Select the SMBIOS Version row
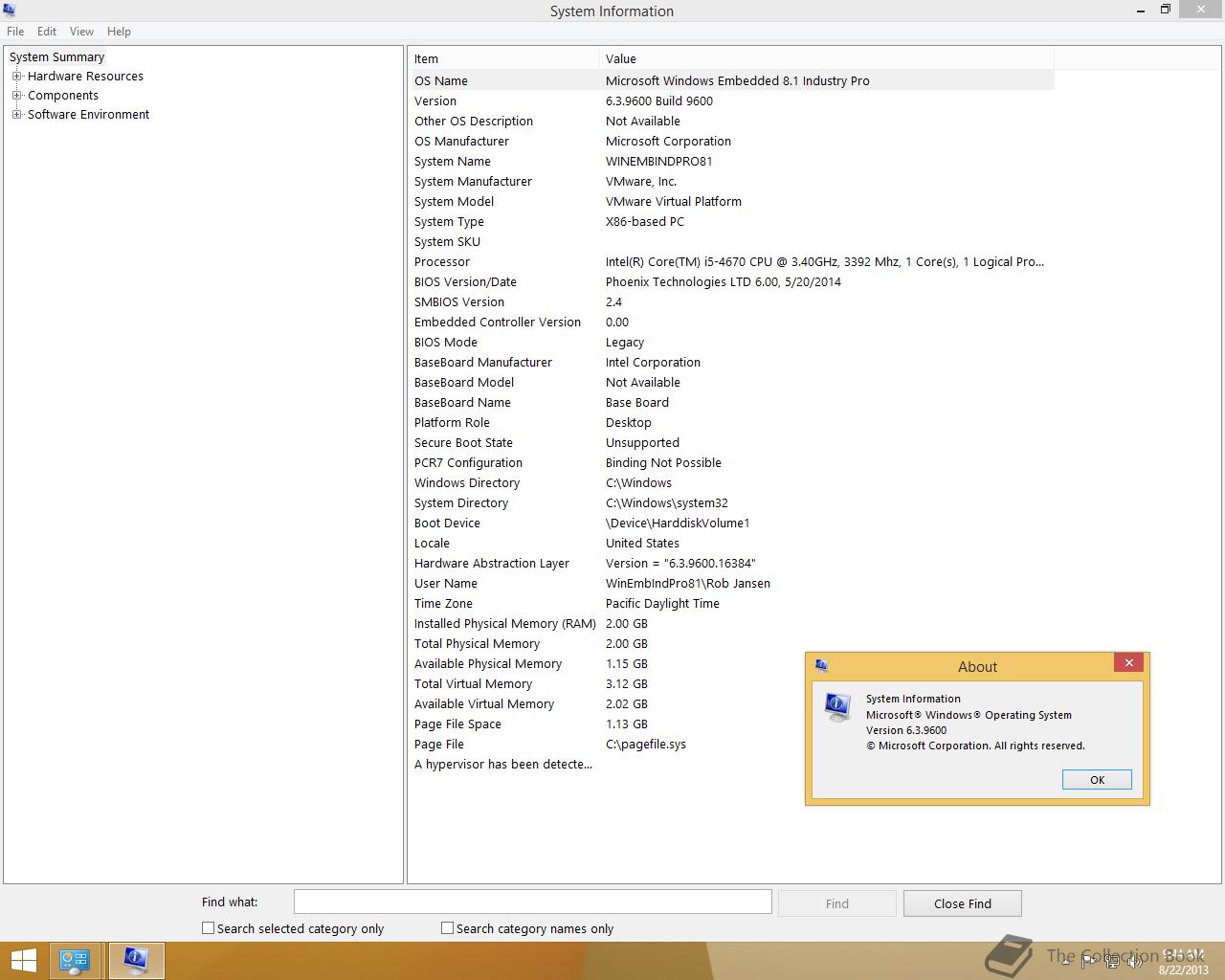The image size is (1225, 980). point(732,302)
